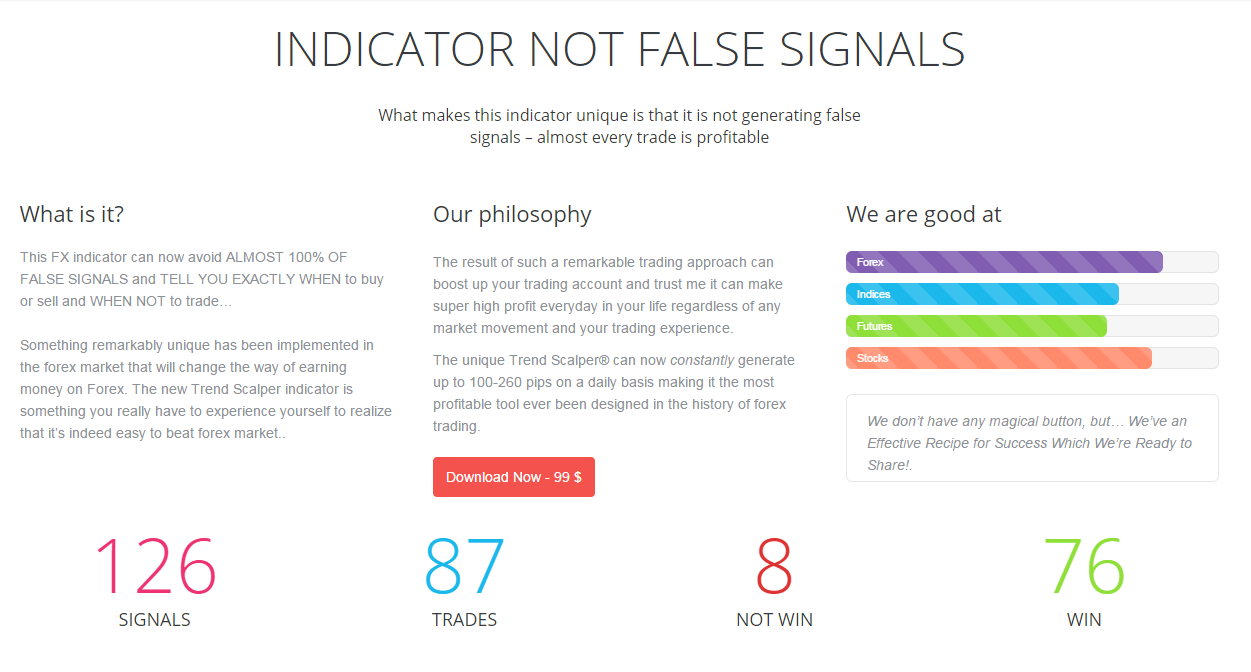The height and width of the screenshot is (672, 1251).
Task: Click the red 8 not win counter
Action: 774,566
